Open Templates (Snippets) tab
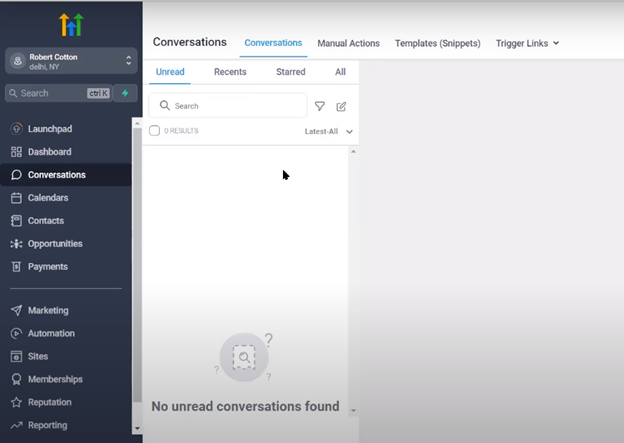This screenshot has height=443, width=624. [x=437, y=43]
